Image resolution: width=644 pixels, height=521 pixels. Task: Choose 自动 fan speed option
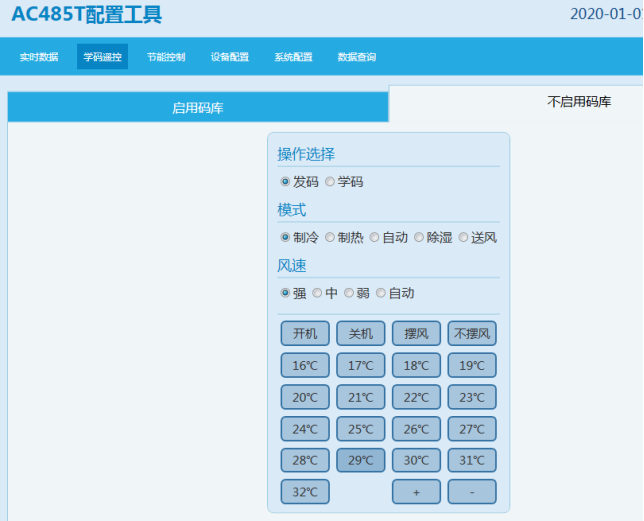(x=381, y=293)
